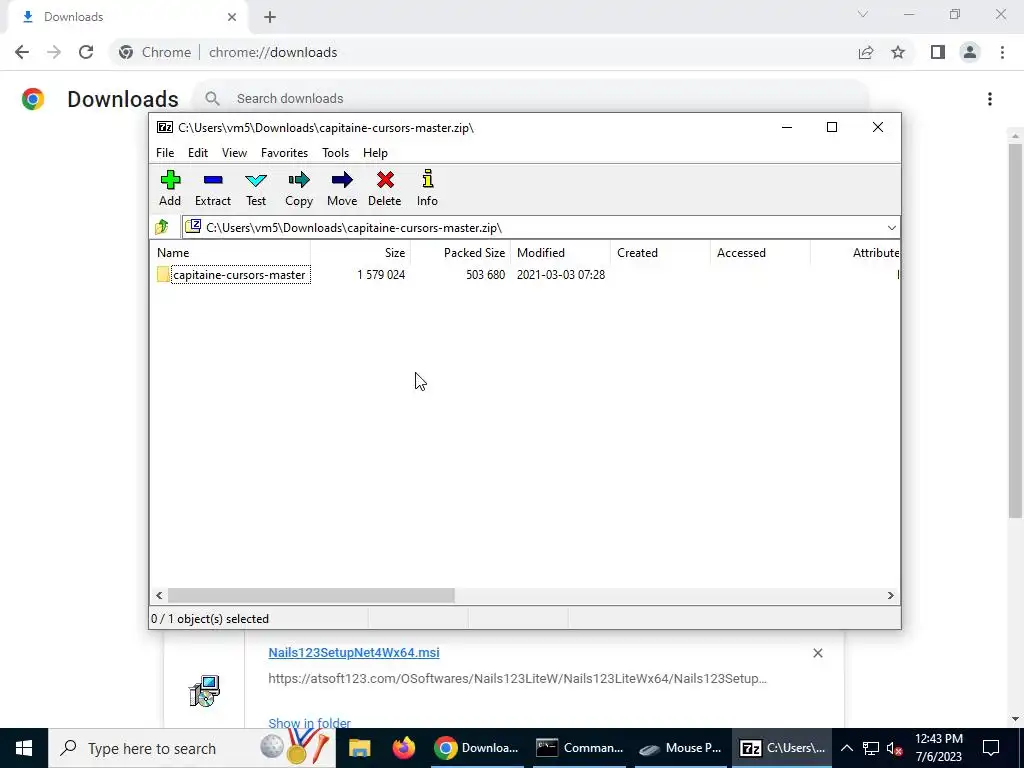Open the View menu
Viewport: 1024px width, 768px height.
point(234,153)
